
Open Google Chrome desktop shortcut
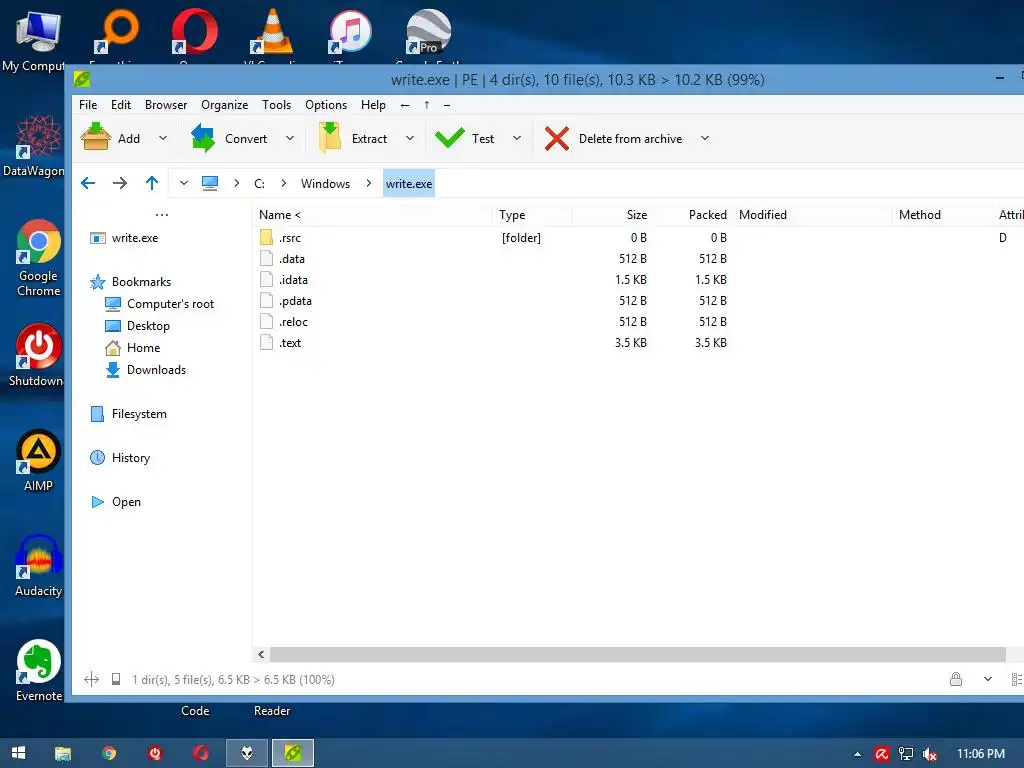click(39, 259)
